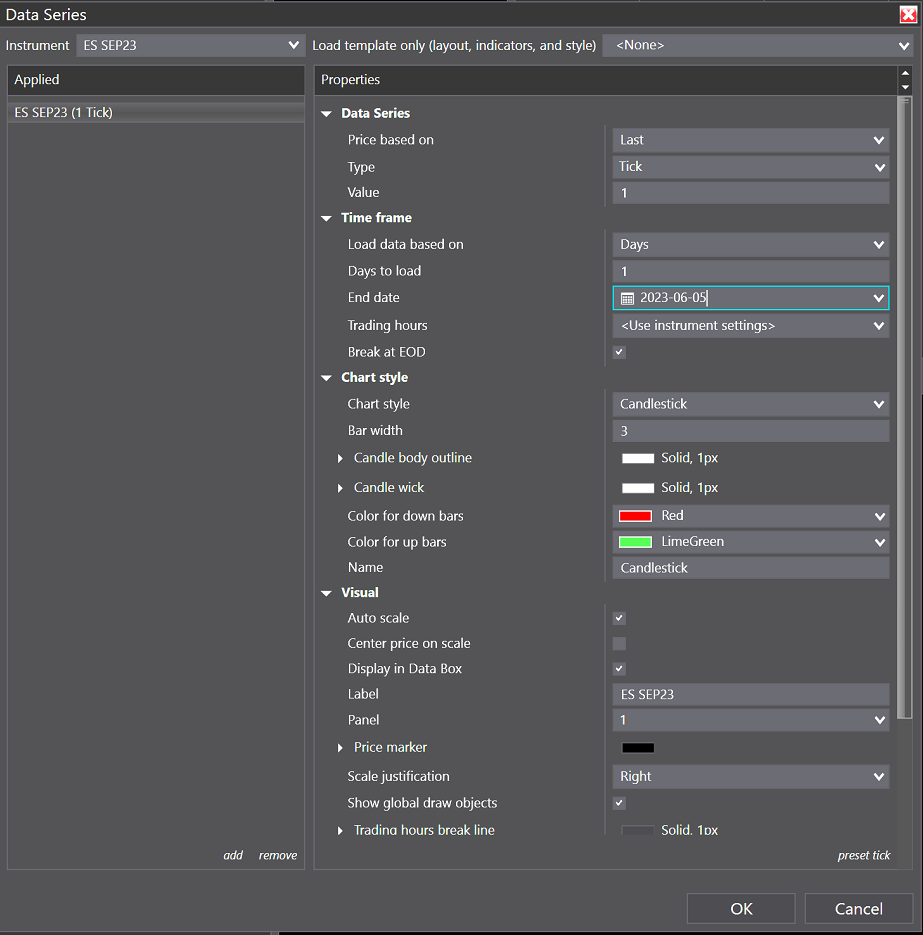Click the OK button
This screenshot has height=935, width=923.
(741, 909)
